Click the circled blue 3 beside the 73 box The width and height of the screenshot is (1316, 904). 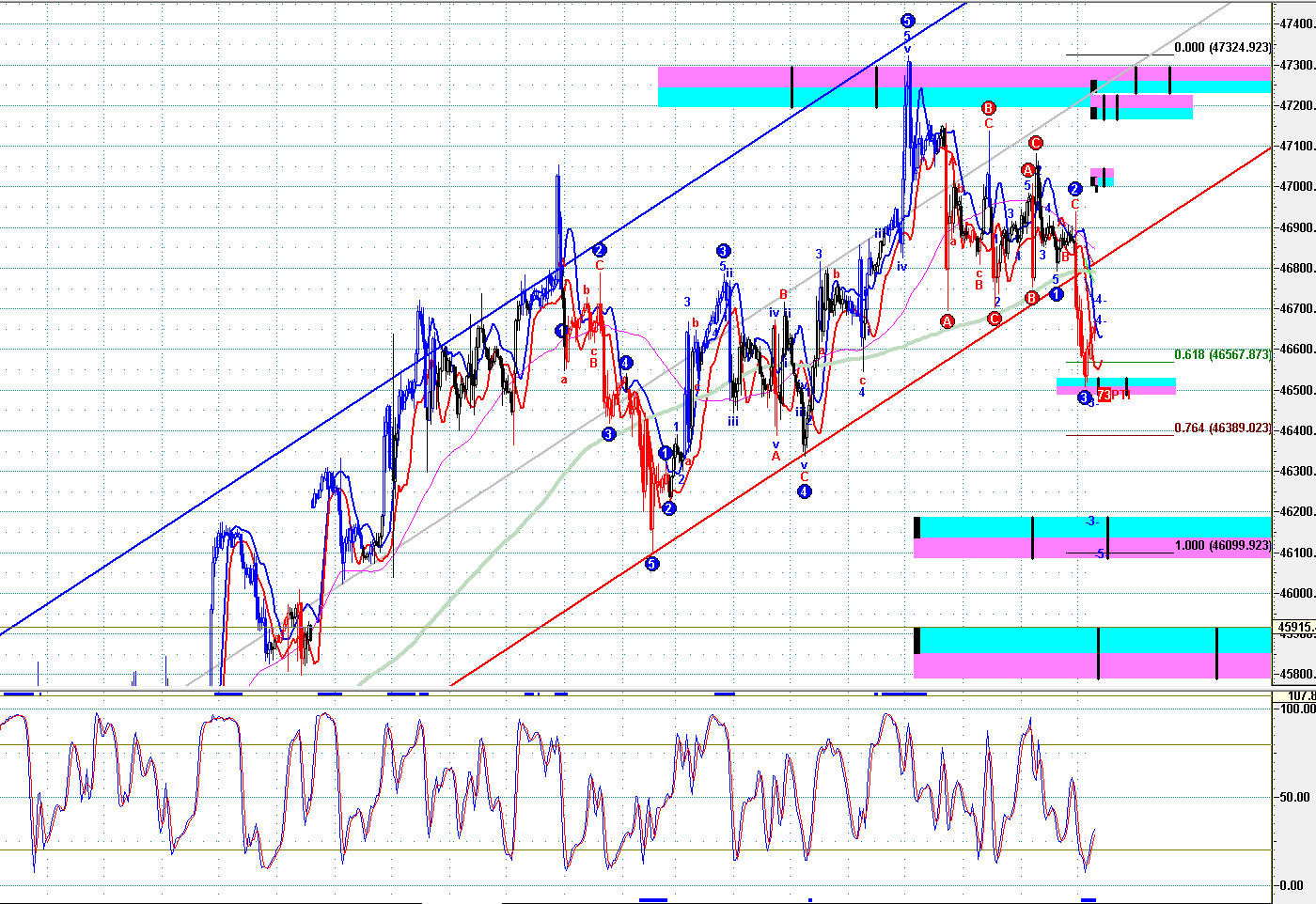[1084, 397]
